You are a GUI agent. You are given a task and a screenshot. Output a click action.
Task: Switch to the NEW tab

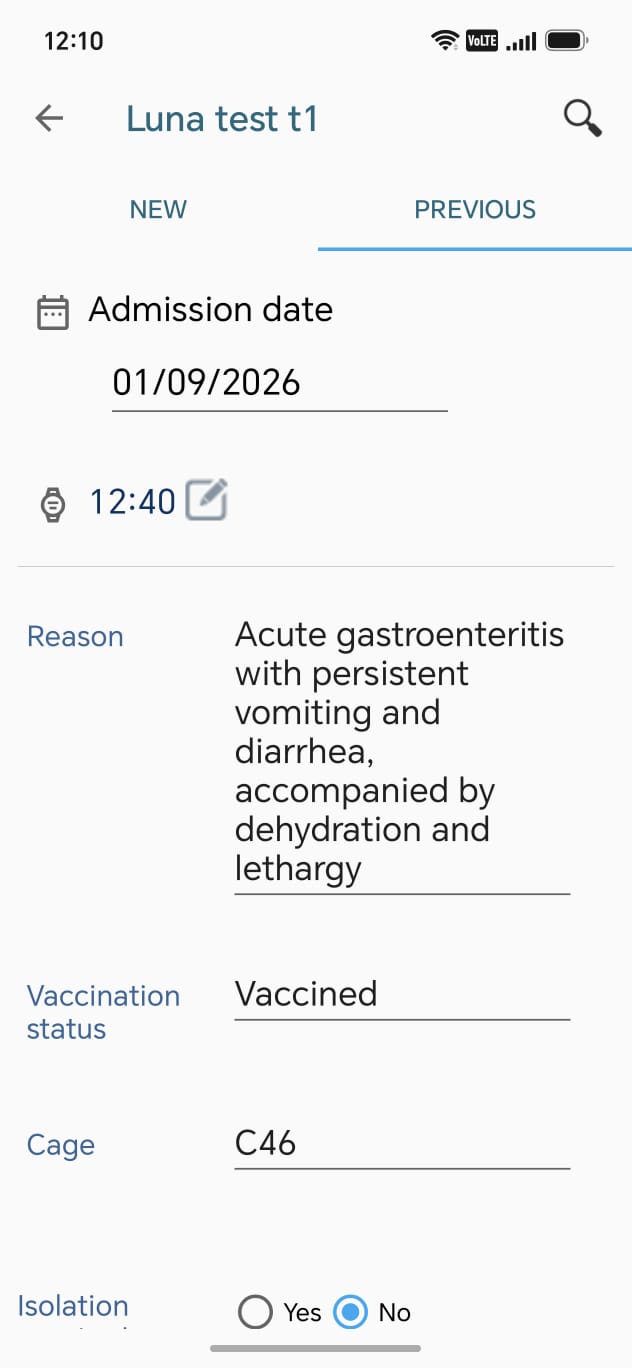click(158, 210)
